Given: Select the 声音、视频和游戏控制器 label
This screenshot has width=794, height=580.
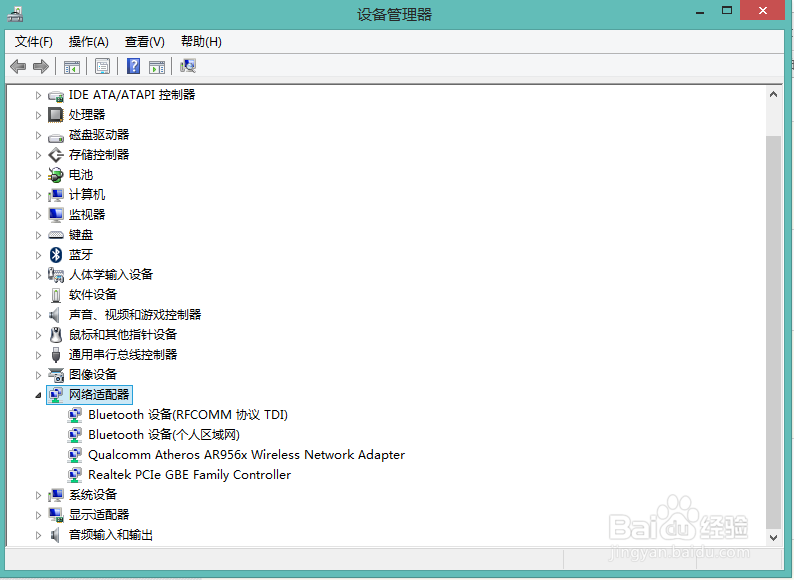Looking at the screenshot, I should [135, 315].
